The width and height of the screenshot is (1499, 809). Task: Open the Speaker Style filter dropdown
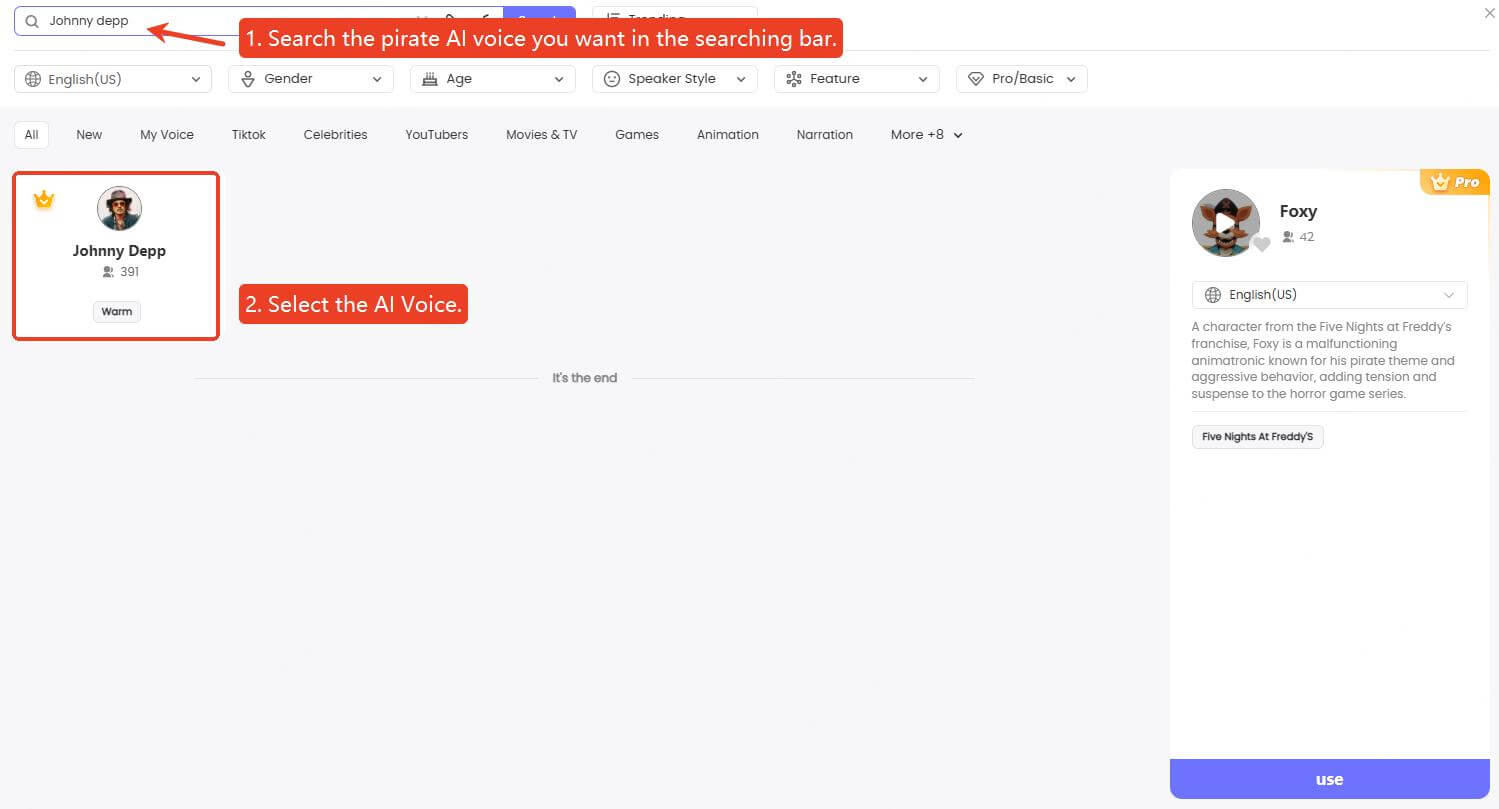point(675,79)
